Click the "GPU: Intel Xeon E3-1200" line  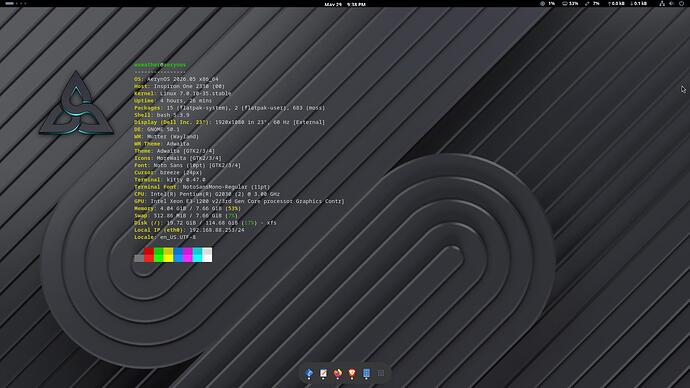[x=239, y=201]
